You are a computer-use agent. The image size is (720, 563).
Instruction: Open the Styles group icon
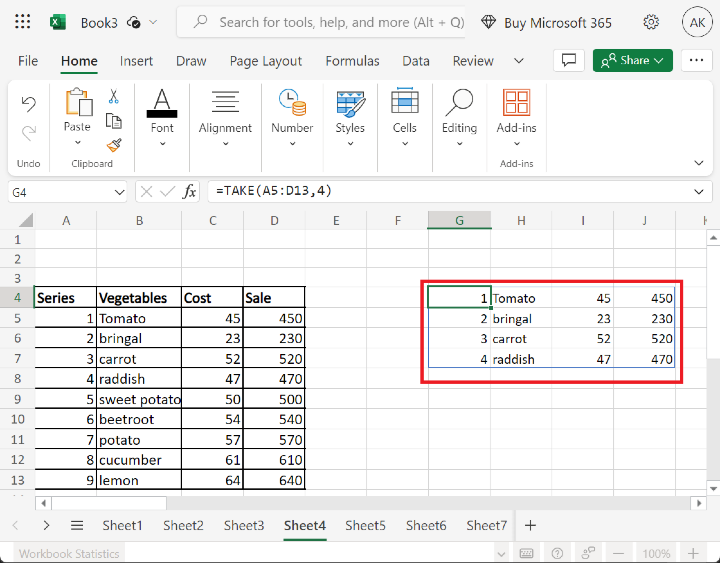tap(350, 103)
